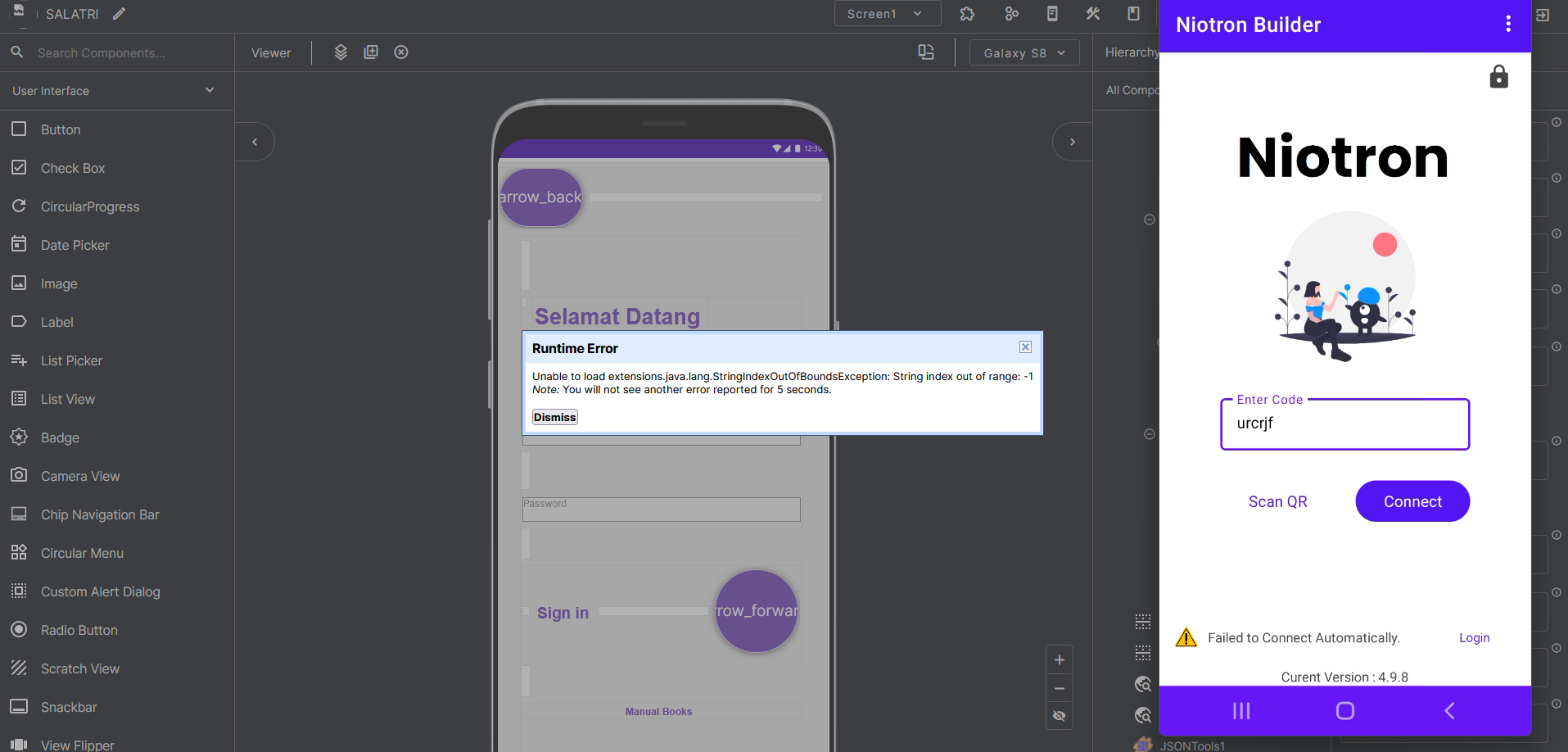Click the Viewer tab label
This screenshot has height=752, width=1568.
pyautogui.click(x=271, y=53)
